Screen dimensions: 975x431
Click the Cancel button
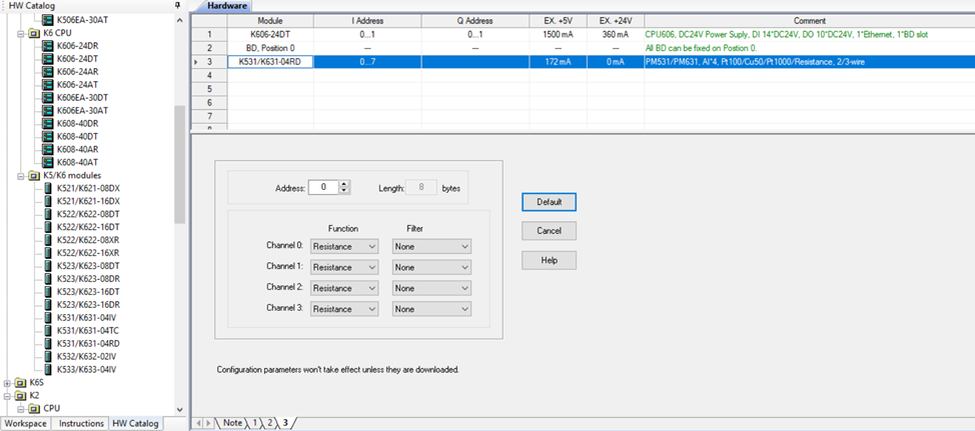(549, 231)
